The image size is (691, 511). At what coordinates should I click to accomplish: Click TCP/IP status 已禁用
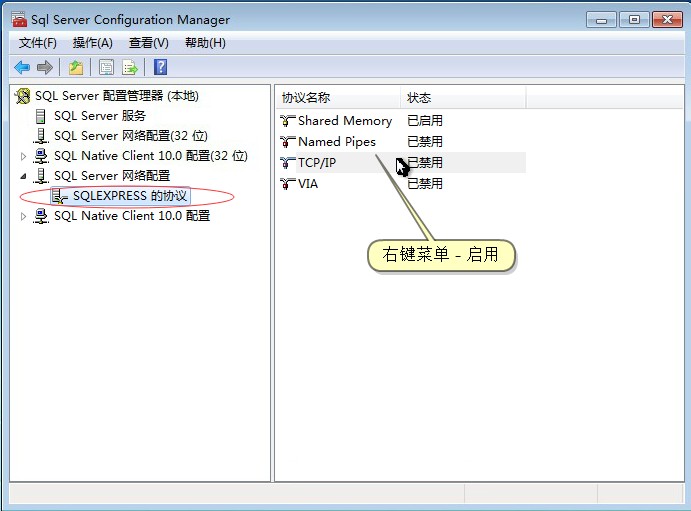click(425, 163)
